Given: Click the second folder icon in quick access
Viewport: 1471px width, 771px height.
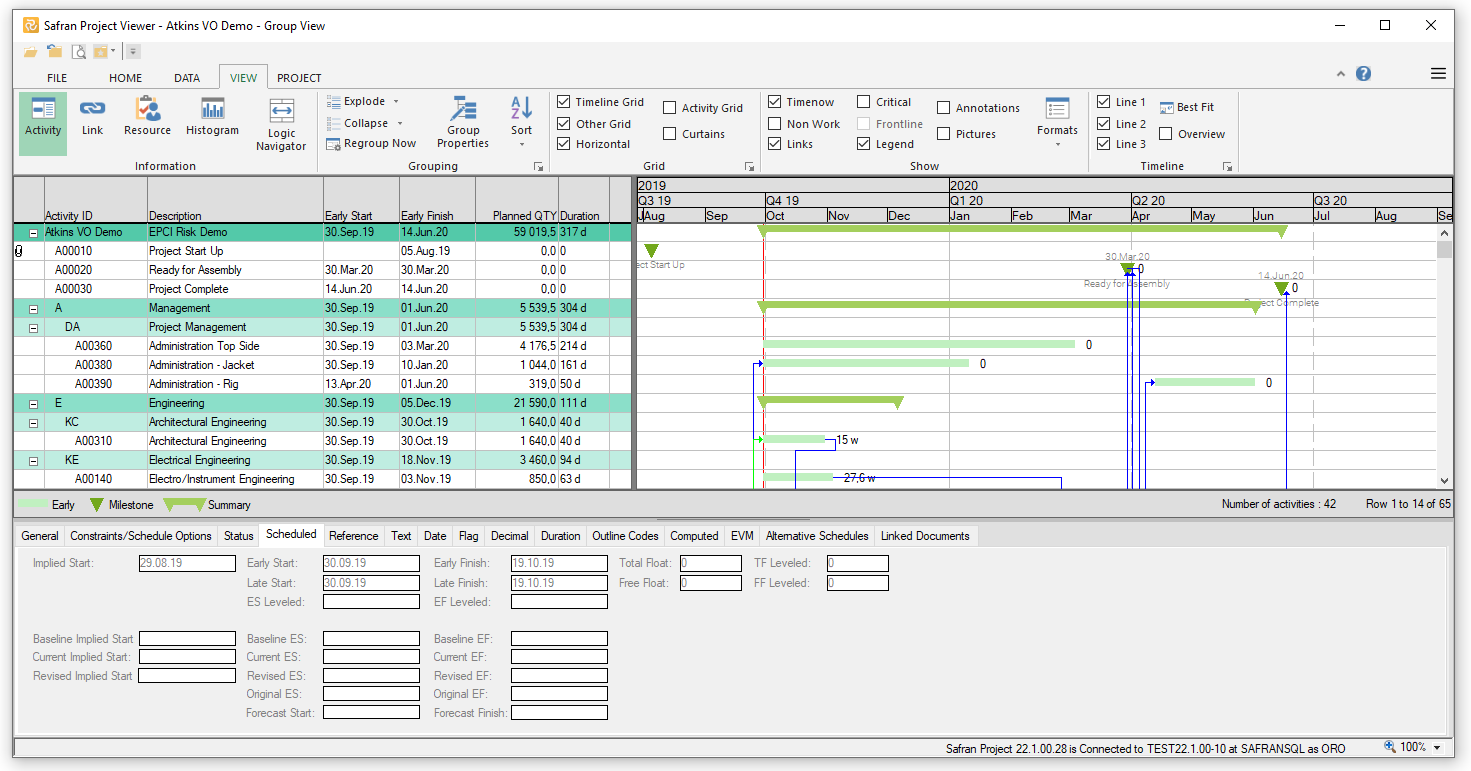Looking at the screenshot, I should point(54,51).
